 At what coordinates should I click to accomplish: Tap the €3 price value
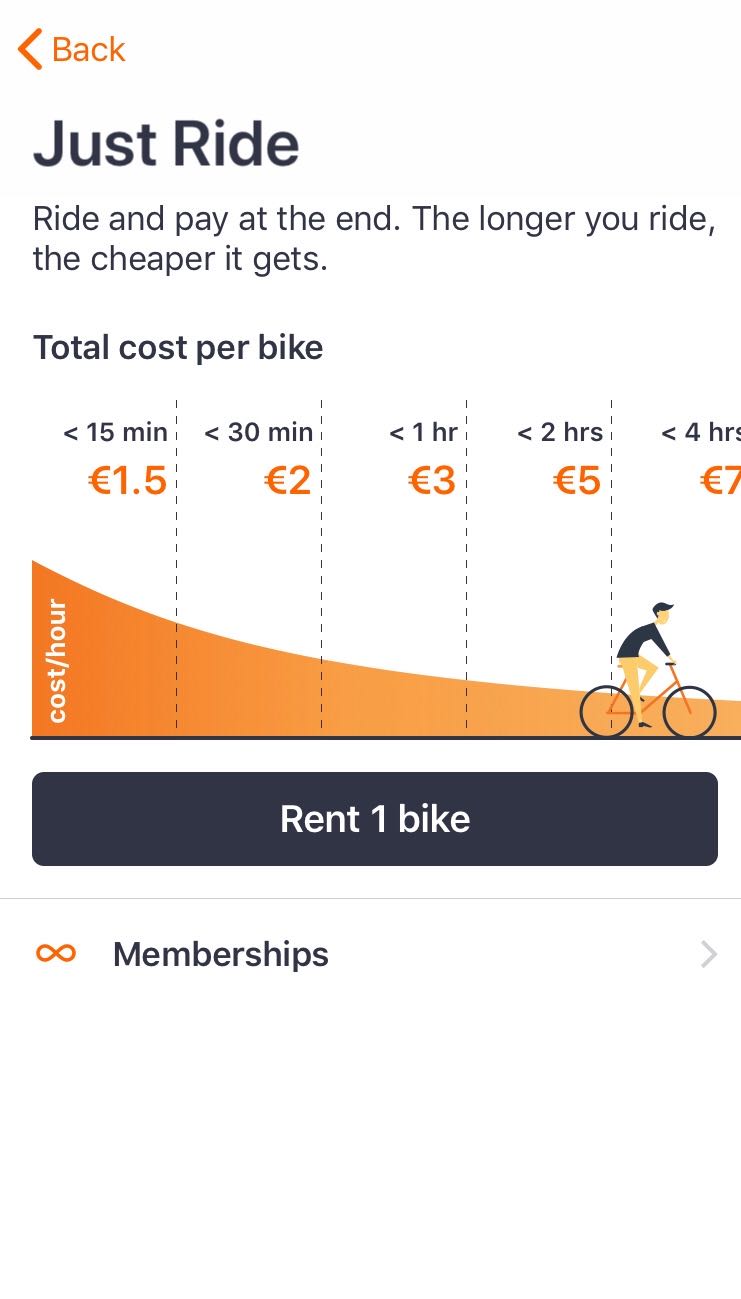[432, 481]
